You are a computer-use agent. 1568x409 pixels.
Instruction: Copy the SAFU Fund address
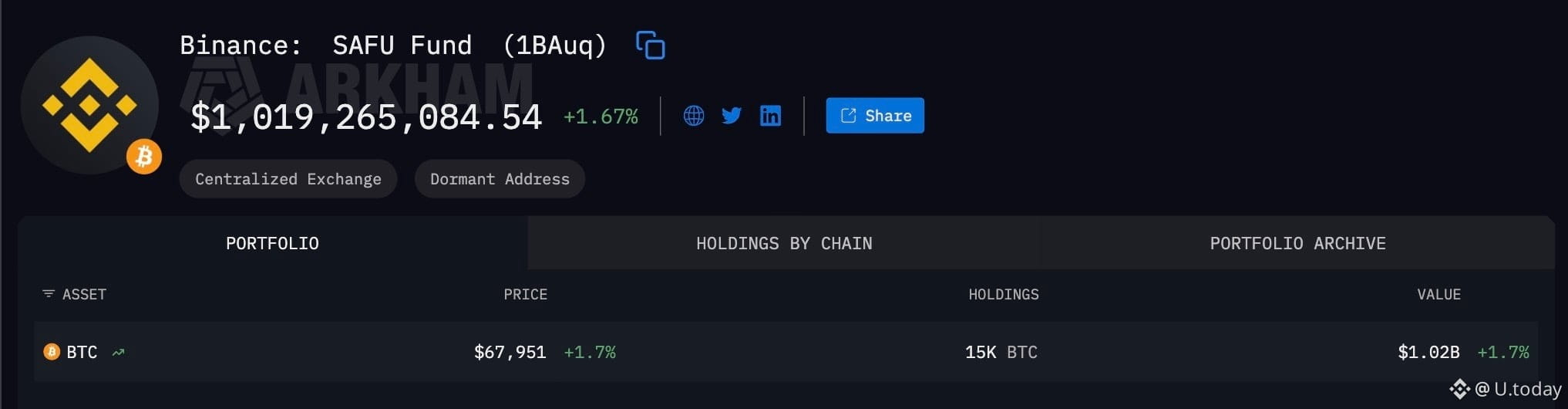point(650,46)
